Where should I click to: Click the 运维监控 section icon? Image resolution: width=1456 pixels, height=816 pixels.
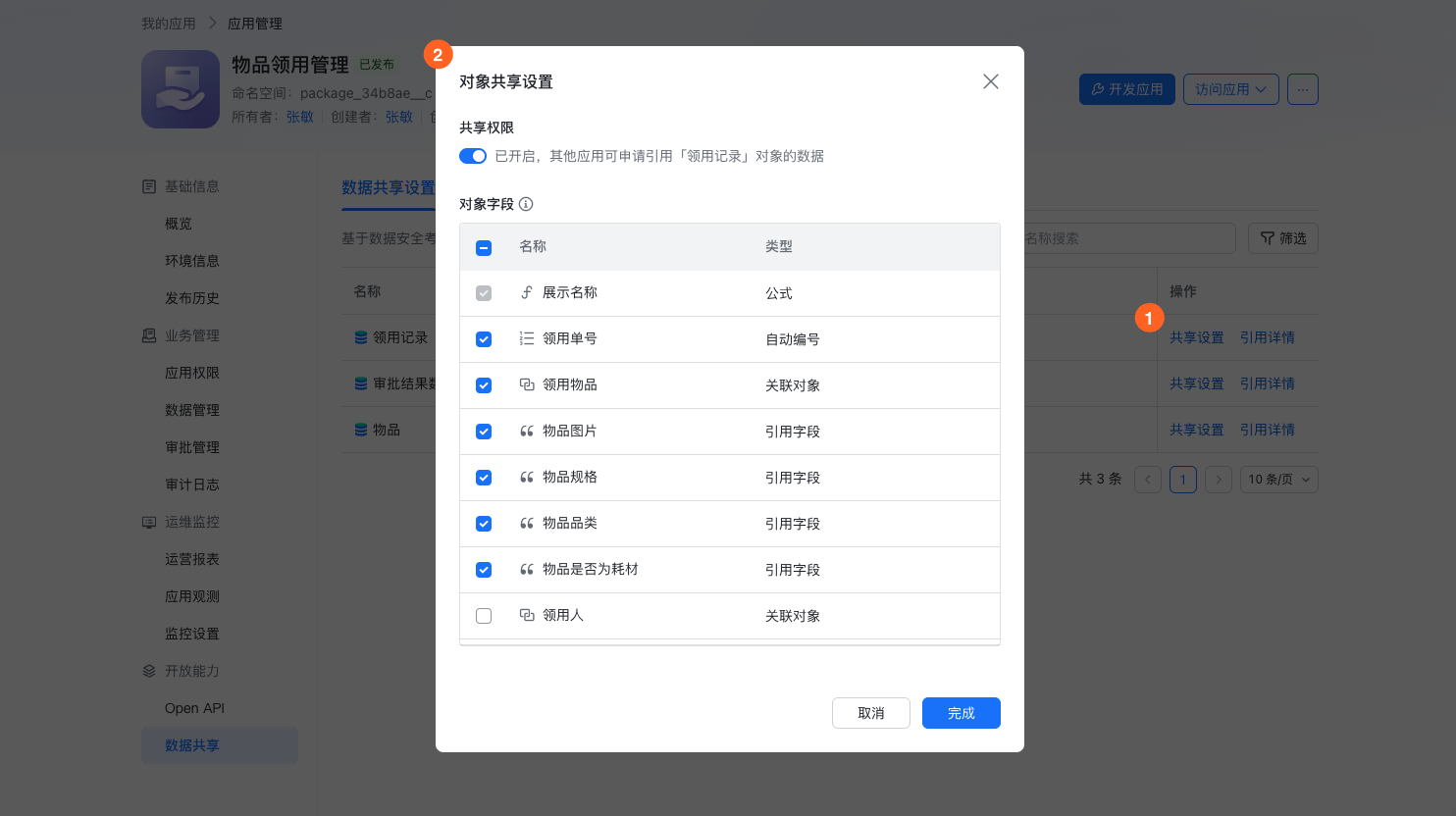[149, 522]
